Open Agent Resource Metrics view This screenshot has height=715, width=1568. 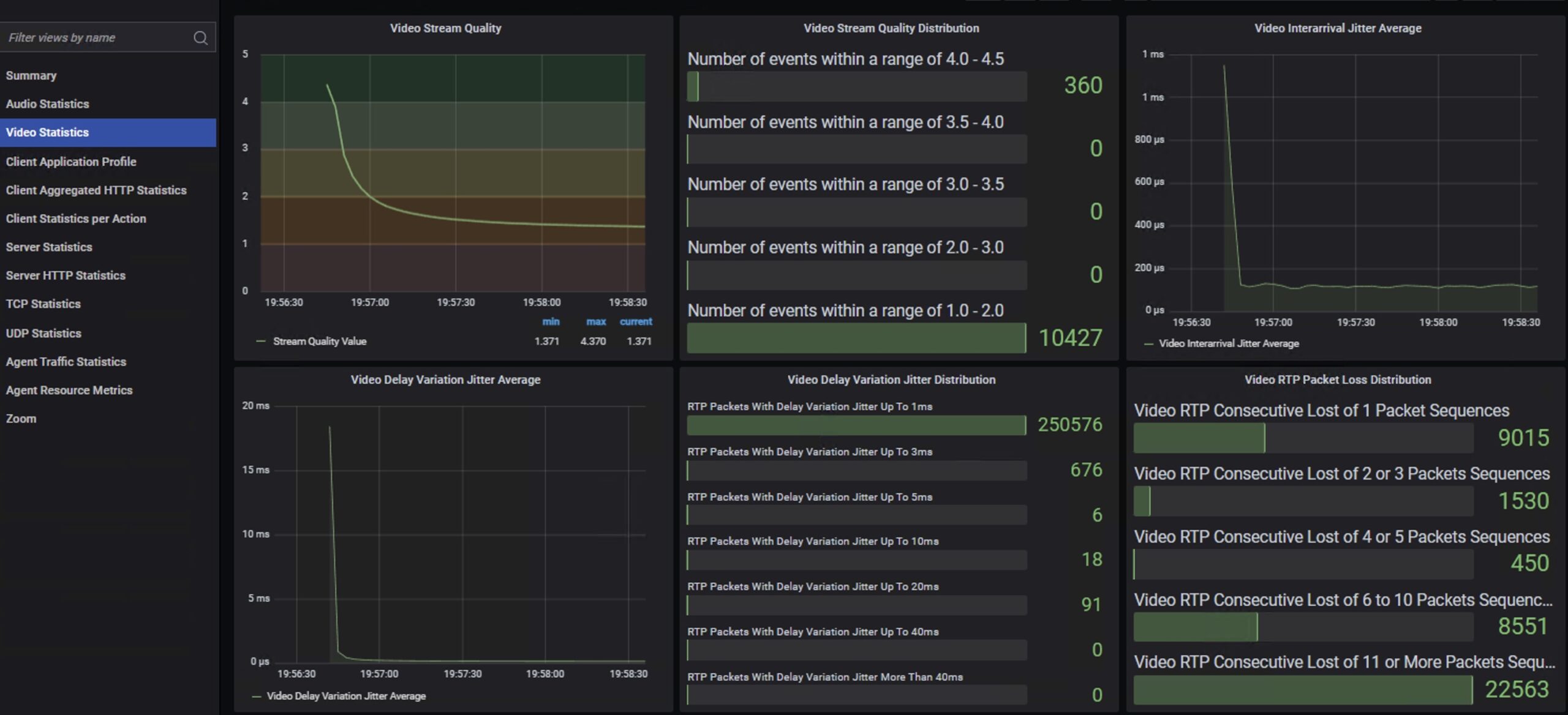(69, 391)
